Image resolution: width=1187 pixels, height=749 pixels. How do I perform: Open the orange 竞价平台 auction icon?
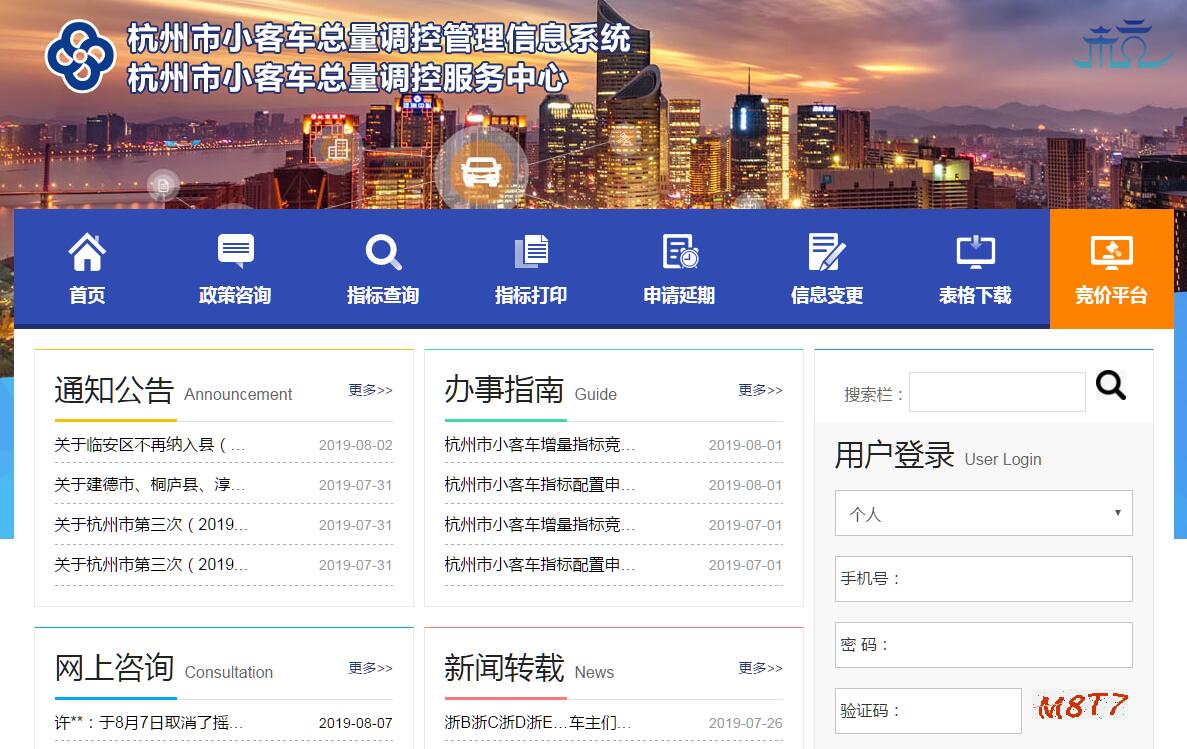pos(1111,252)
